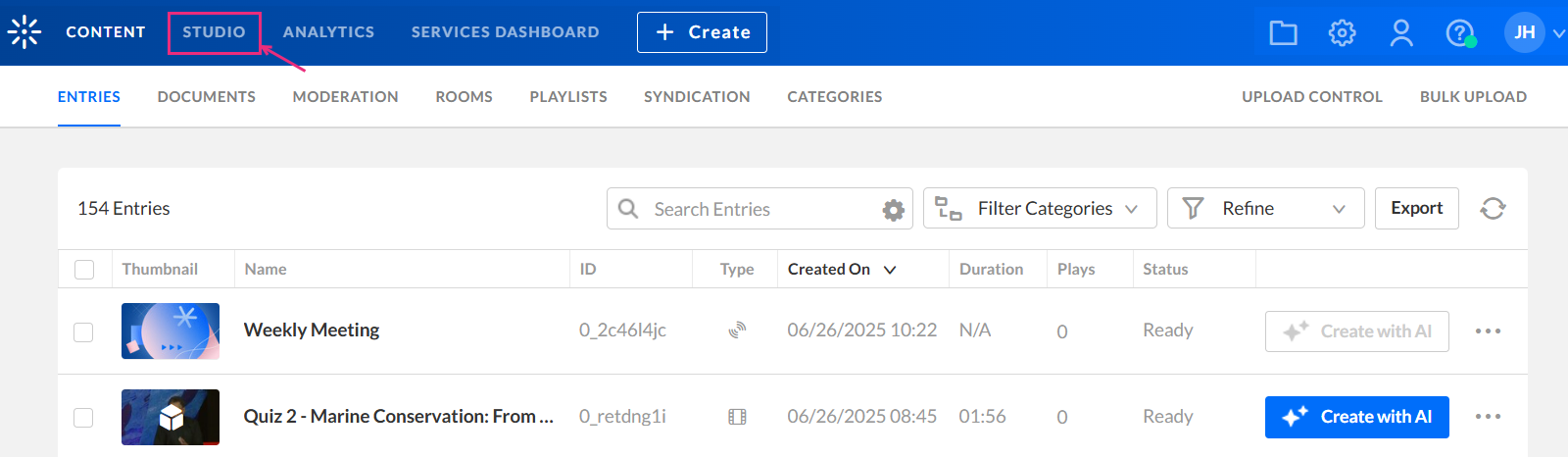Check the Weekly Meeting entry checkbox
Screen dimensions: 1568x458
click(84, 332)
